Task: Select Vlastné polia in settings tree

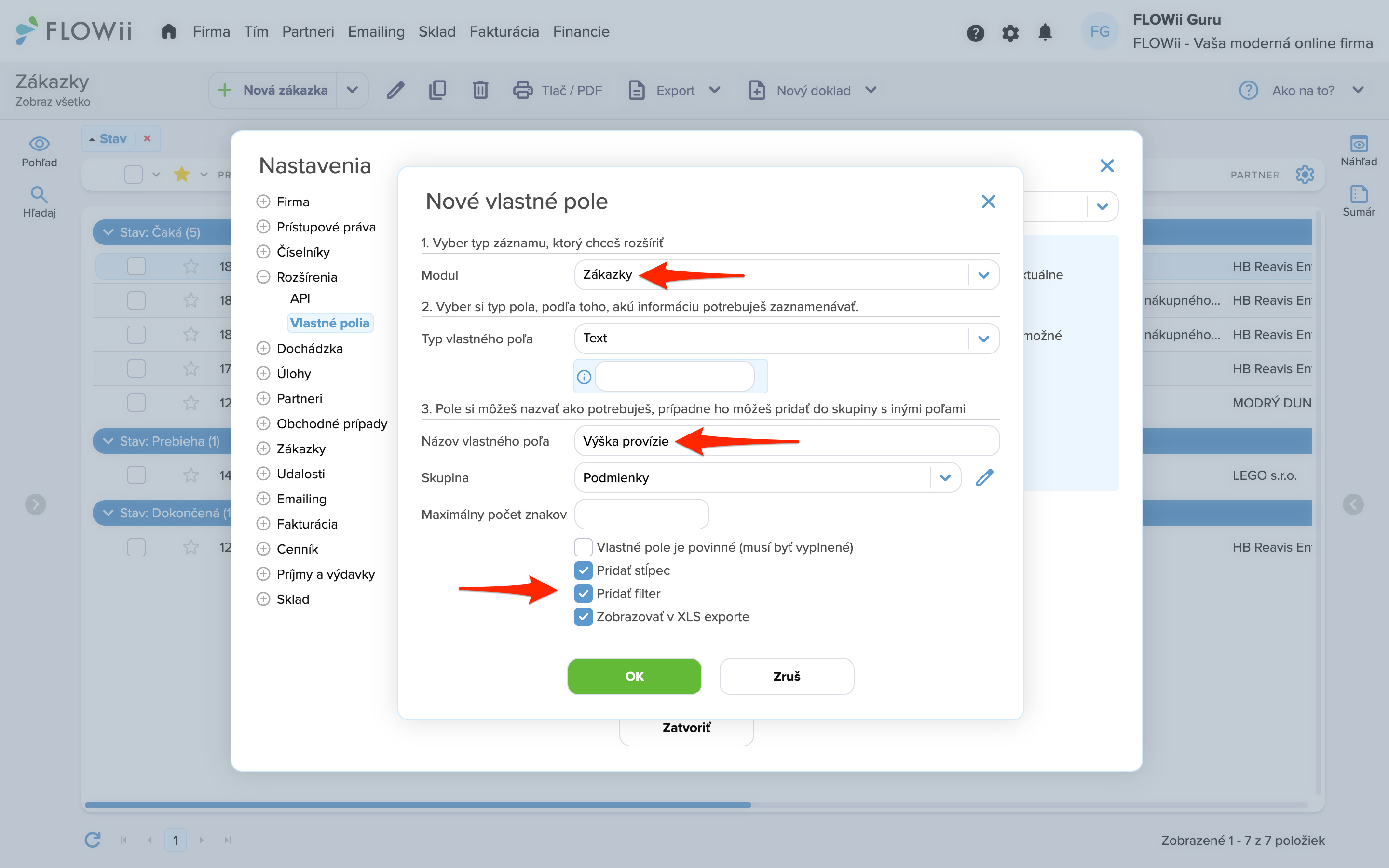Action: pos(329,323)
